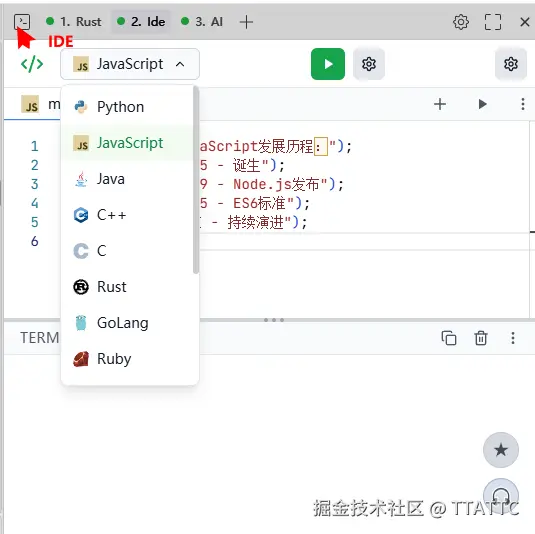Viewport: 535px width, 534px height.
Task: Collapse the JavaScript language dropdown
Action: point(130,64)
